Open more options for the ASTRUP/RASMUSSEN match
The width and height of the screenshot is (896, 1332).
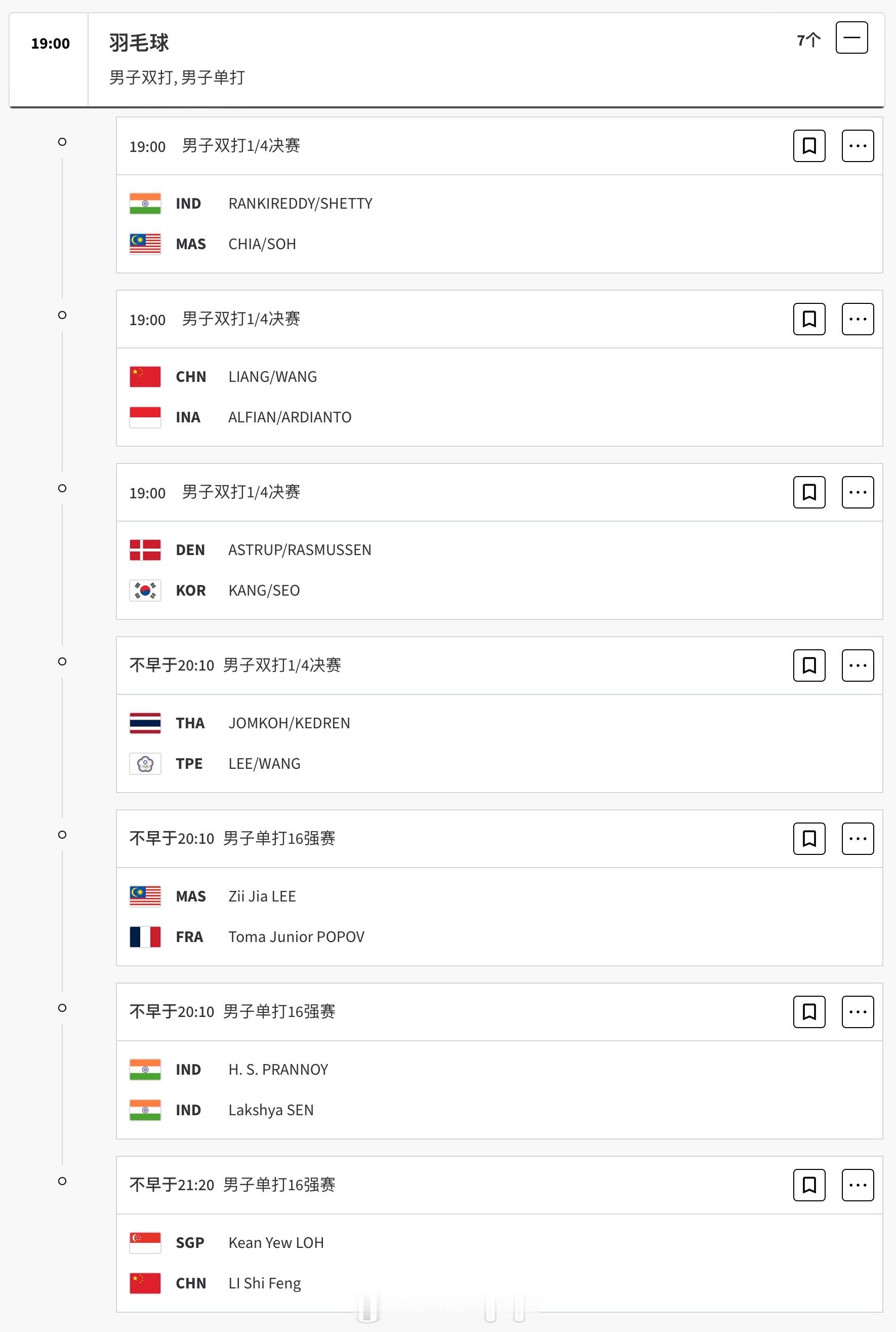[858, 492]
